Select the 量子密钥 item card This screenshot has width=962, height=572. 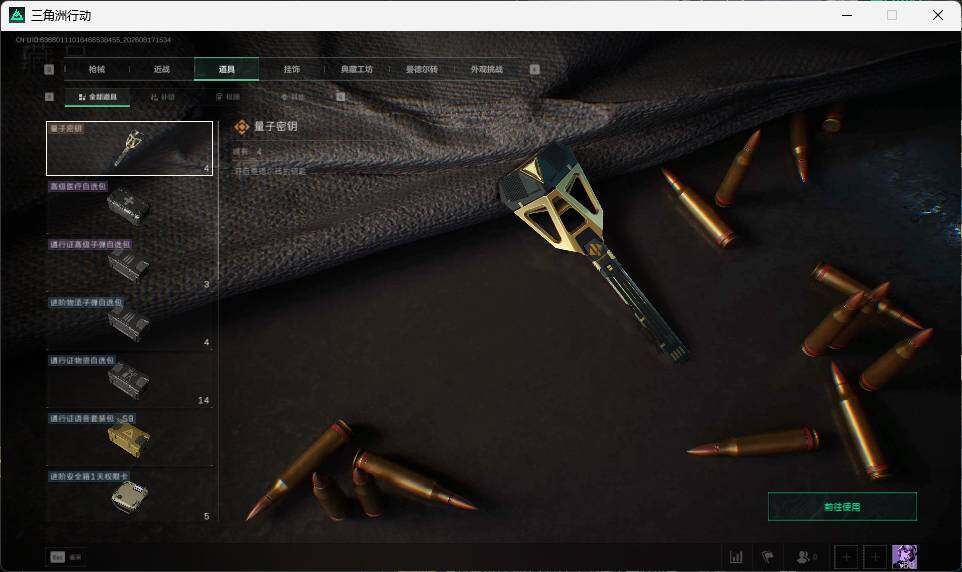[x=129, y=149]
